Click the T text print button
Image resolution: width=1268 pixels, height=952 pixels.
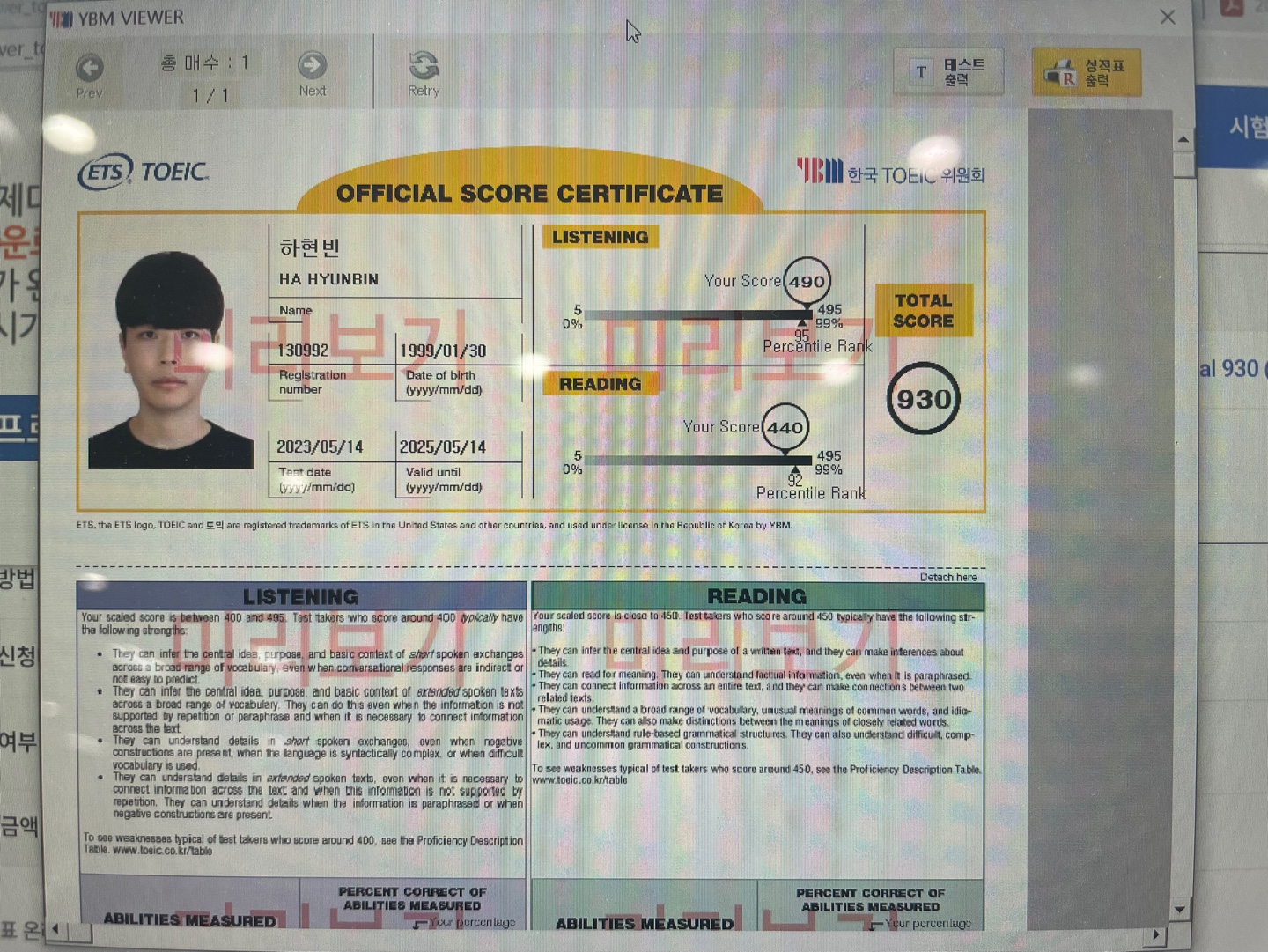[948, 72]
